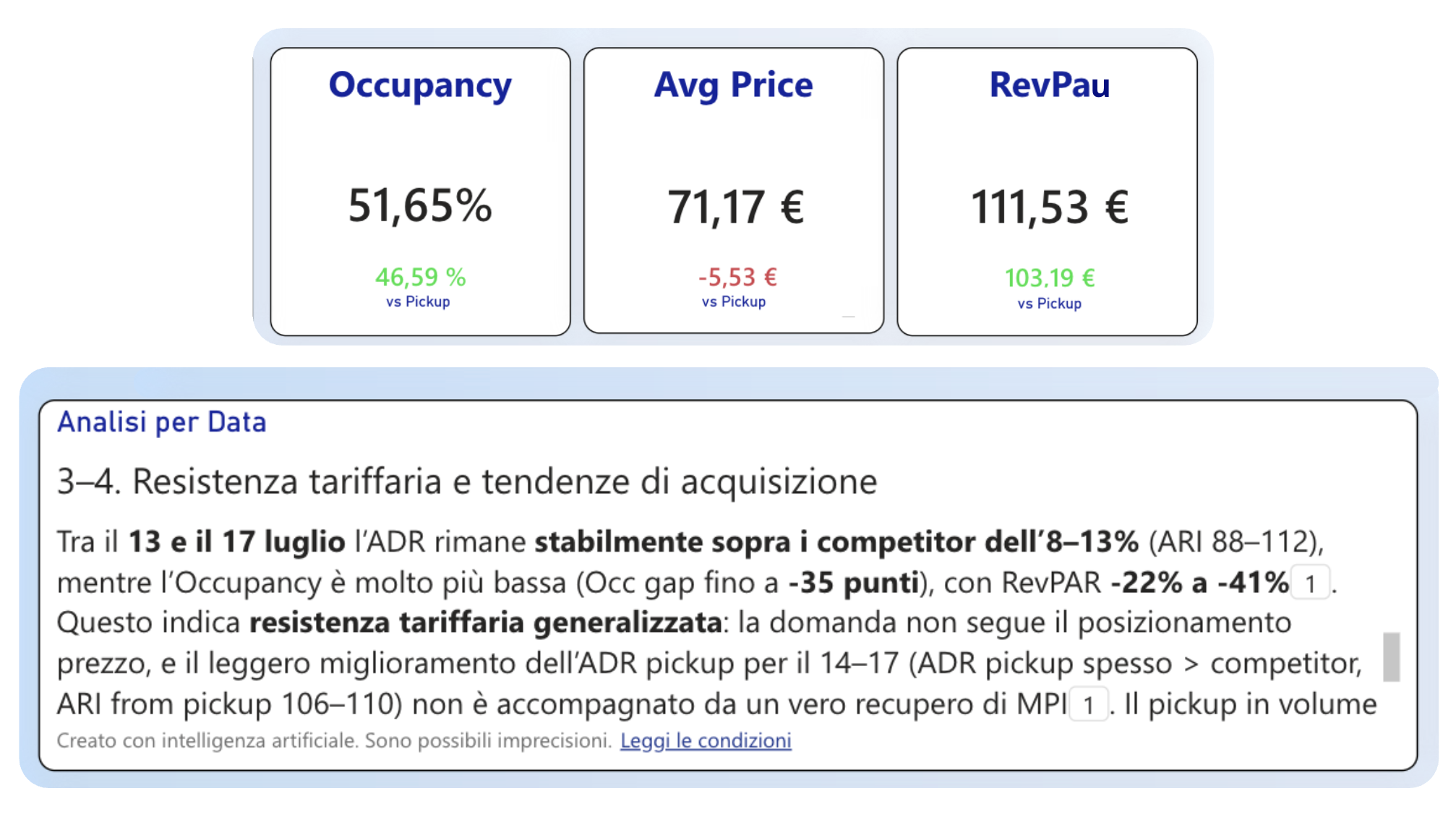Open the first citation badge after -41%

pos(1310,583)
